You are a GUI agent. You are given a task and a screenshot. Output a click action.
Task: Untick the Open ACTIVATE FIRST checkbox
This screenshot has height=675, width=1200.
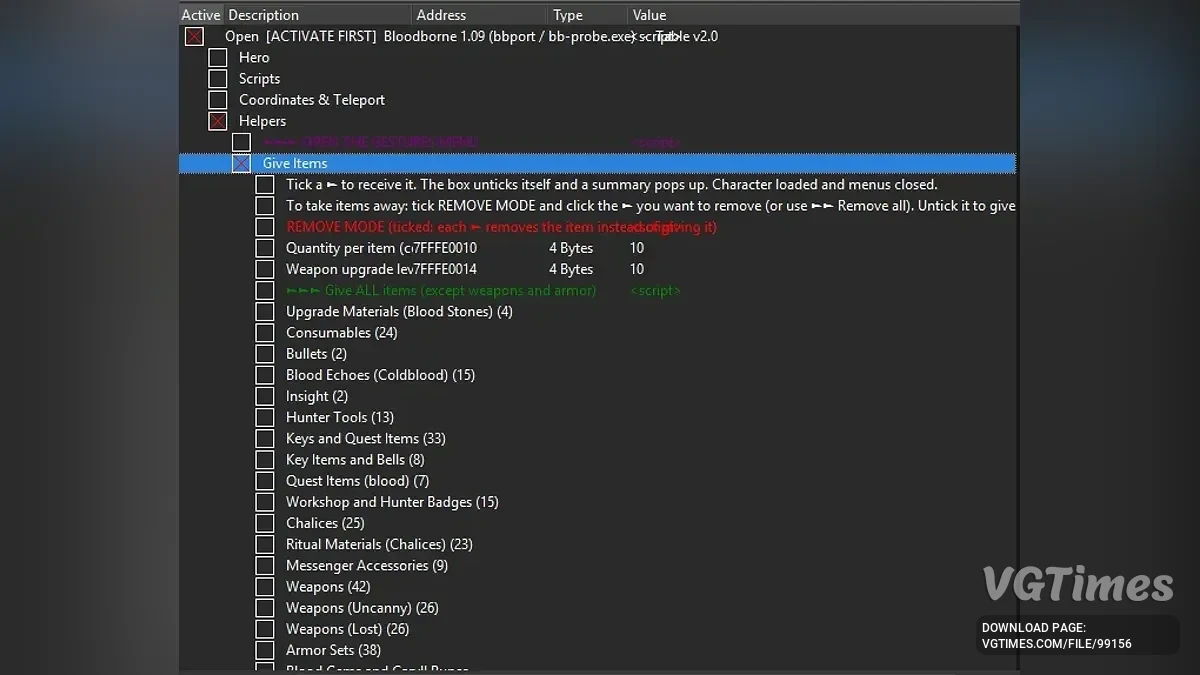point(194,37)
